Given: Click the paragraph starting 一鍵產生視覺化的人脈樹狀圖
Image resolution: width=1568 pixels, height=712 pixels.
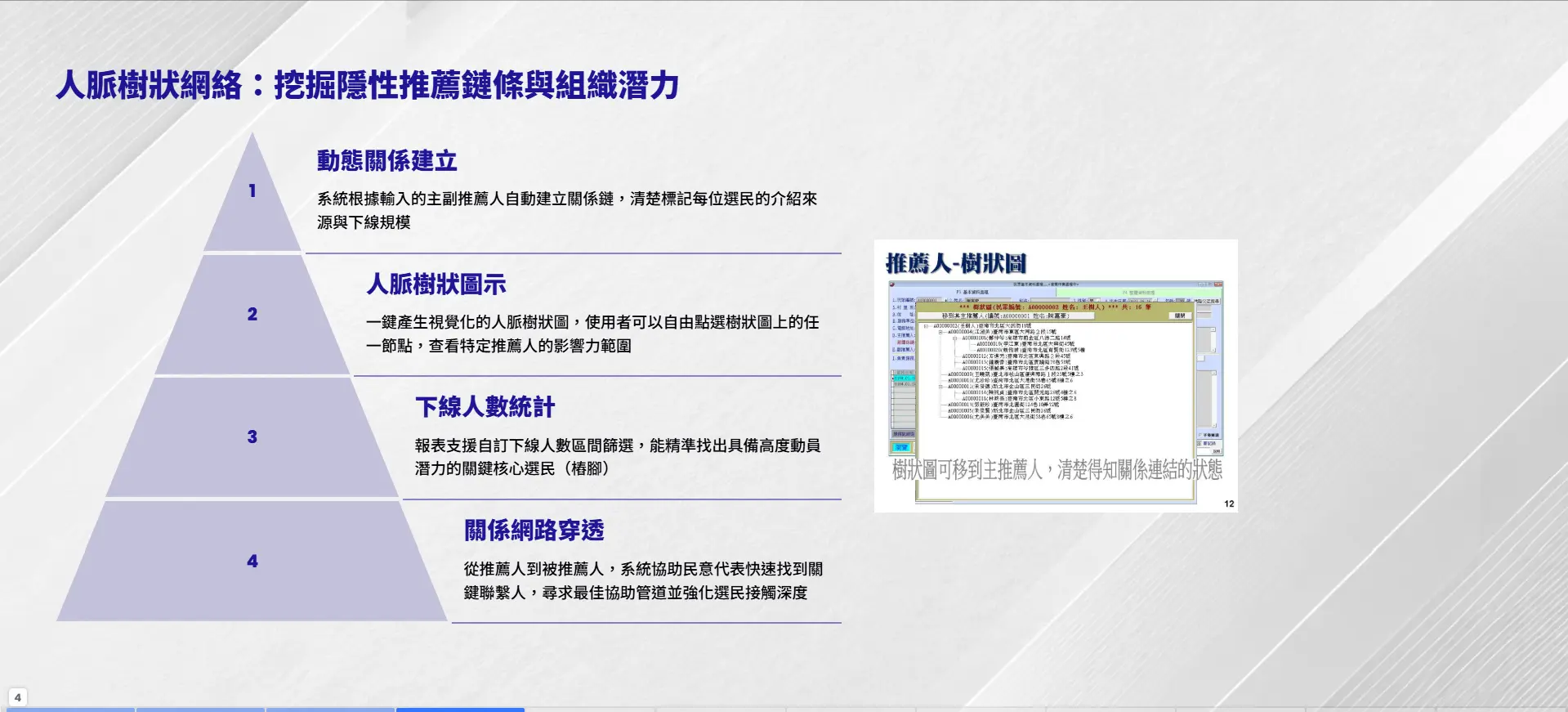Looking at the screenshot, I should point(592,334).
